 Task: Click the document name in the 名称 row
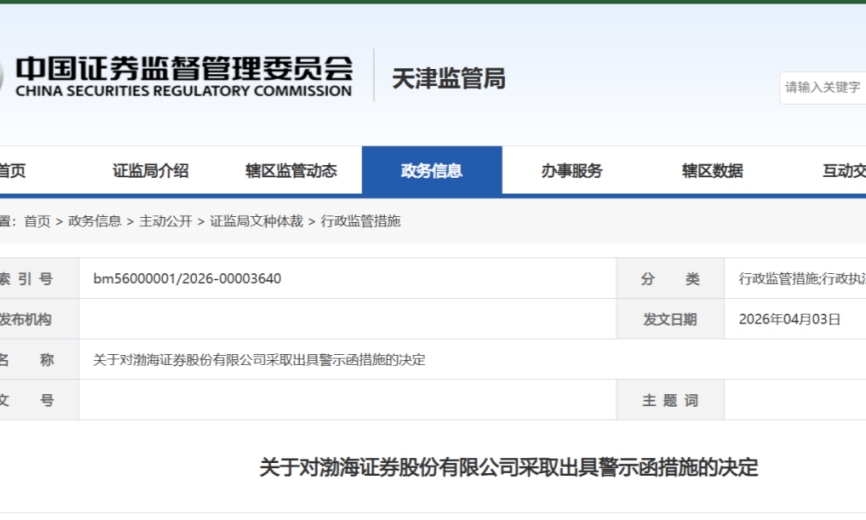coord(259,360)
